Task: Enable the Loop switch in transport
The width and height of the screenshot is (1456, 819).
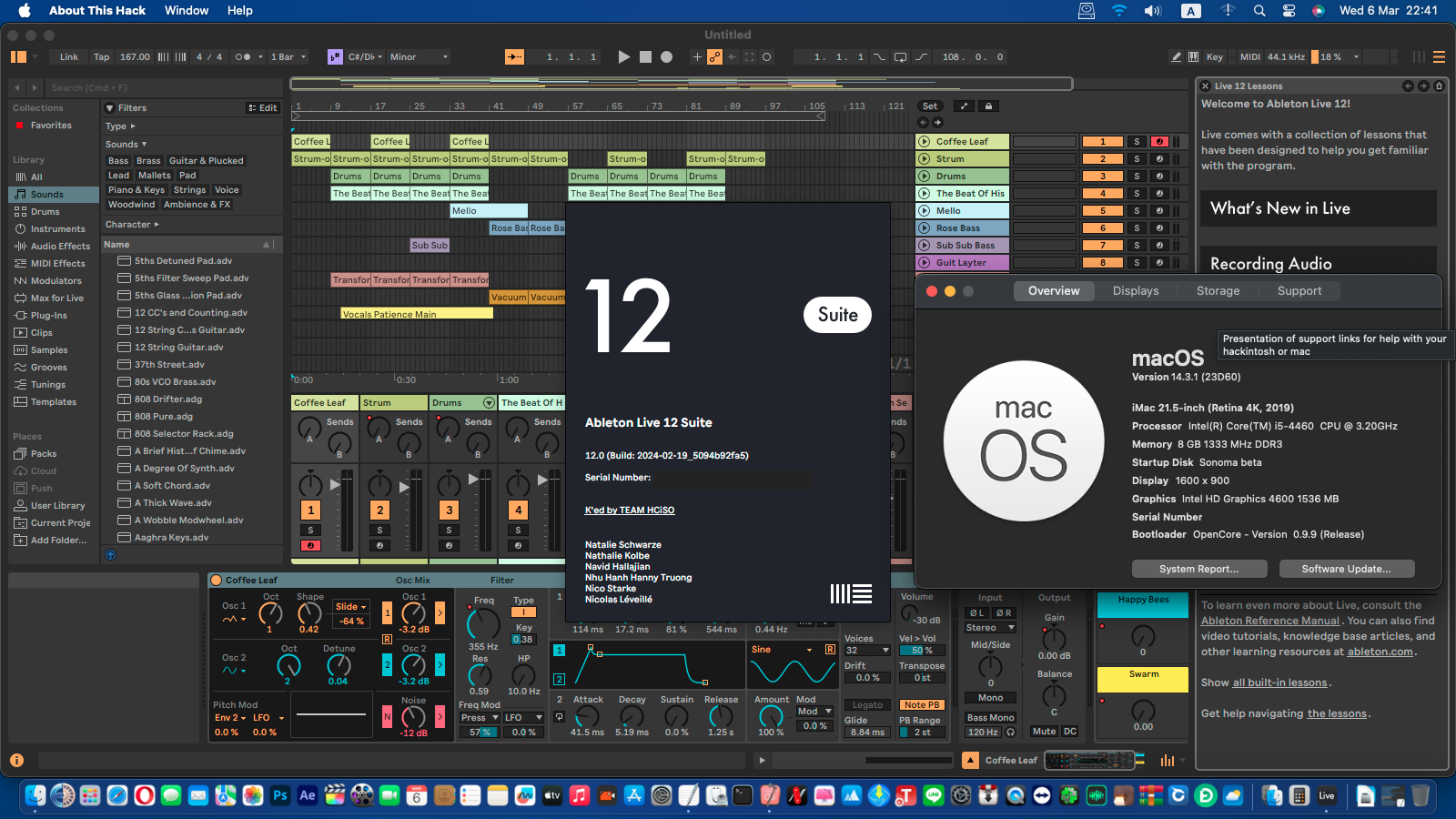Action: pyautogui.click(x=900, y=56)
